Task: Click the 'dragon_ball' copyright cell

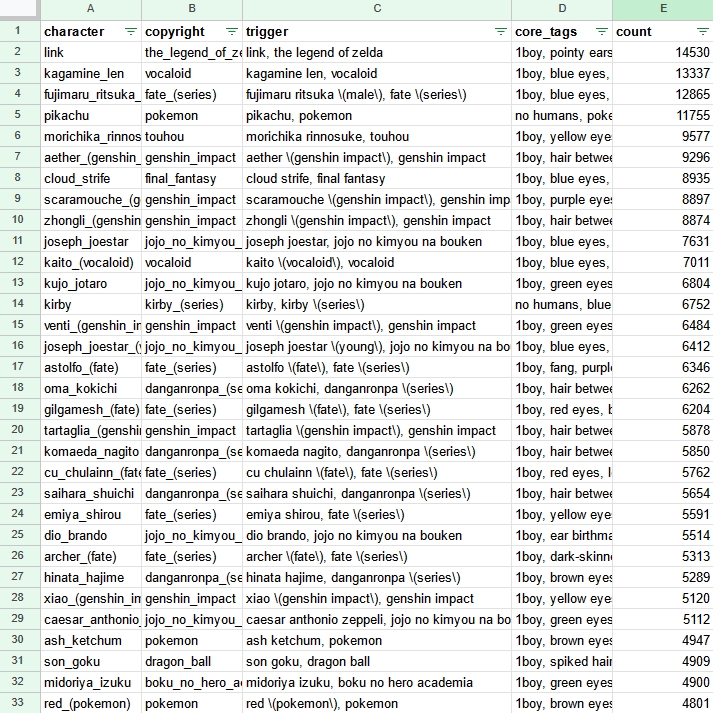Action: [x=192, y=662]
